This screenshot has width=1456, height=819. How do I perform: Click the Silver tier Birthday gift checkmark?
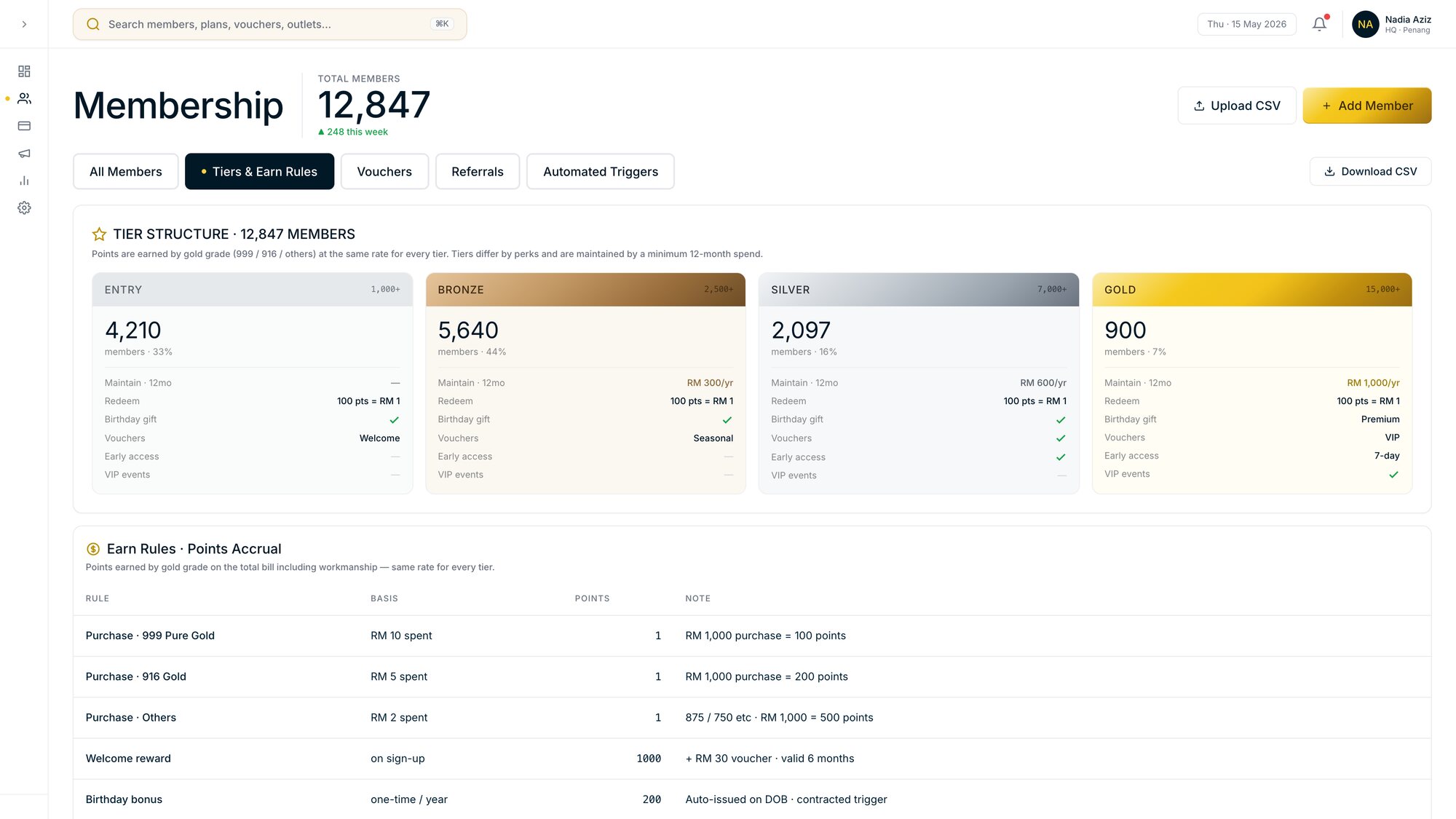(x=1061, y=420)
